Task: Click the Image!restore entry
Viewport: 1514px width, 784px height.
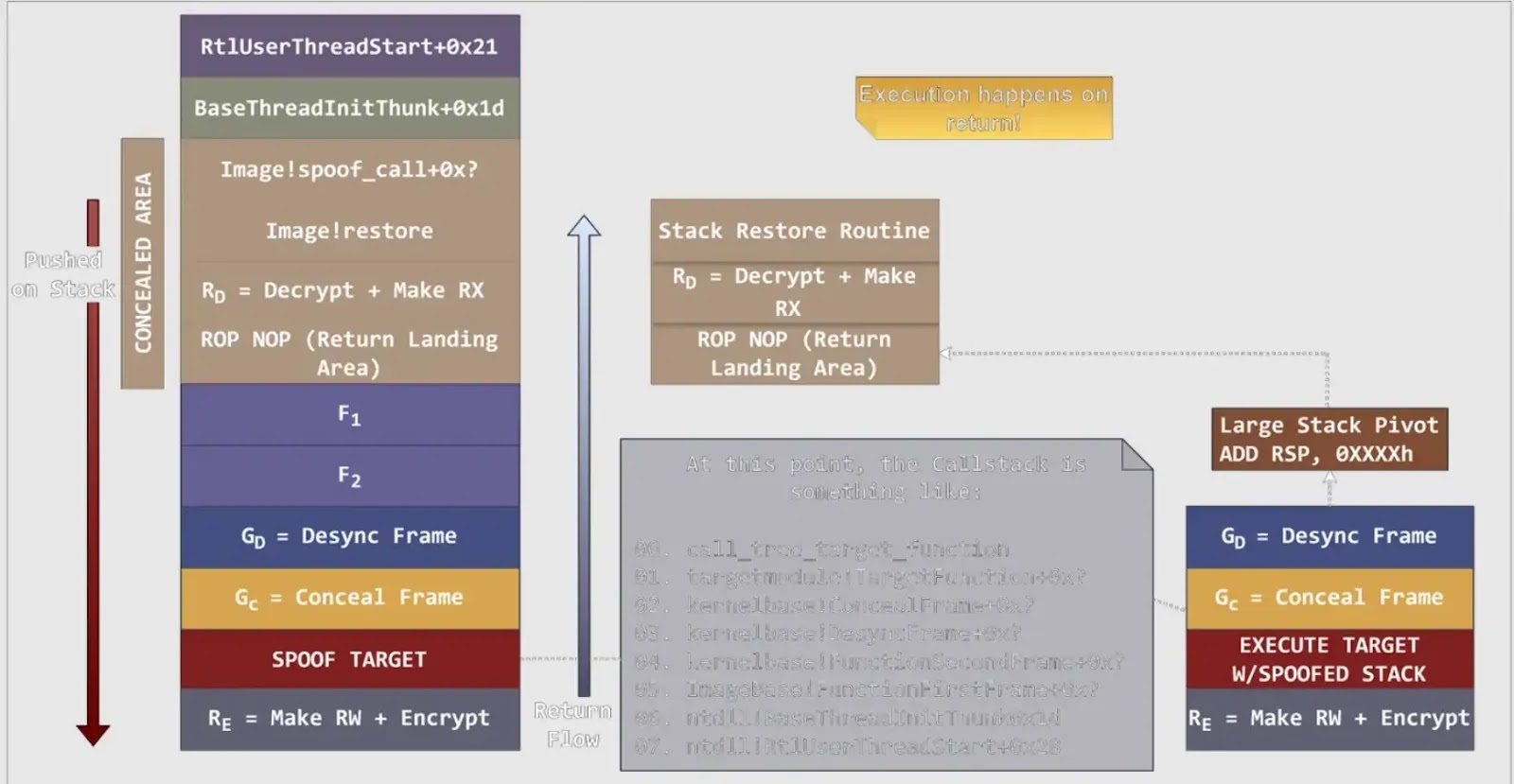Action: click(349, 231)
